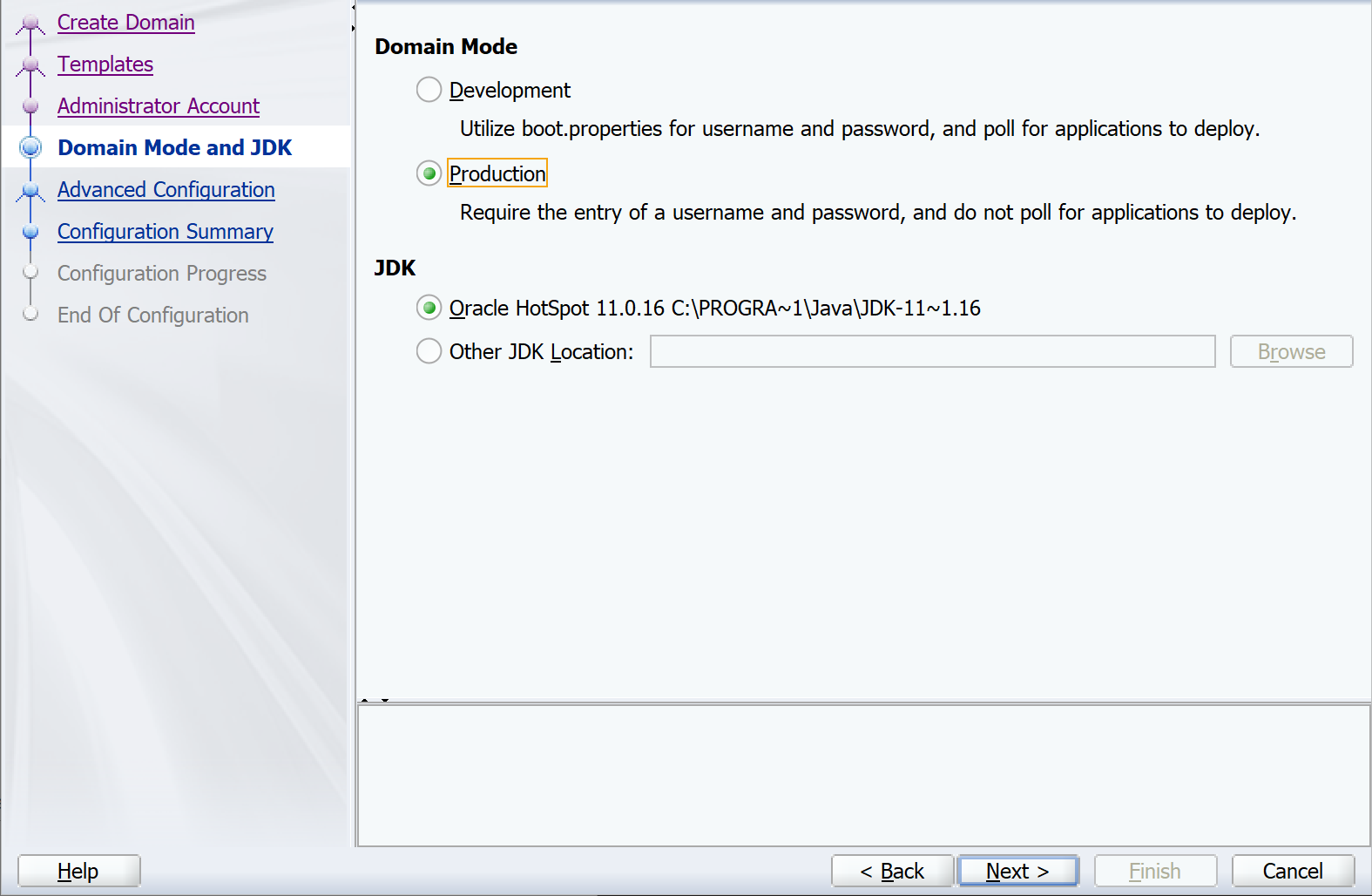The image size is (1372, 896).
Task: Click the Templates step icon
Action: tap(30, 64)
